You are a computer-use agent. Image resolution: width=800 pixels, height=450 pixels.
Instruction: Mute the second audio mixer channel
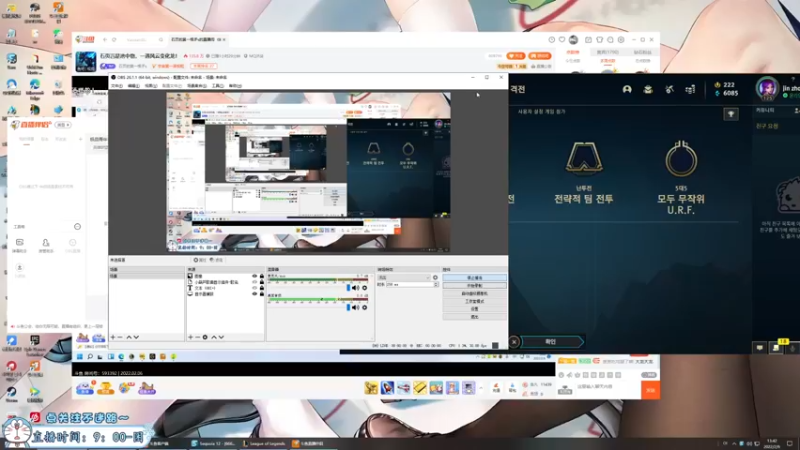click(x=356, y=308)
